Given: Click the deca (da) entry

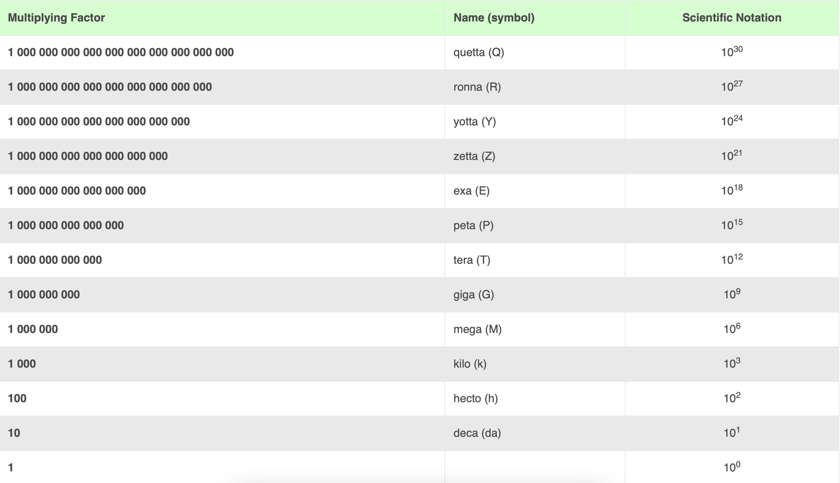Looking at the screenshot, I should (477, 433).
